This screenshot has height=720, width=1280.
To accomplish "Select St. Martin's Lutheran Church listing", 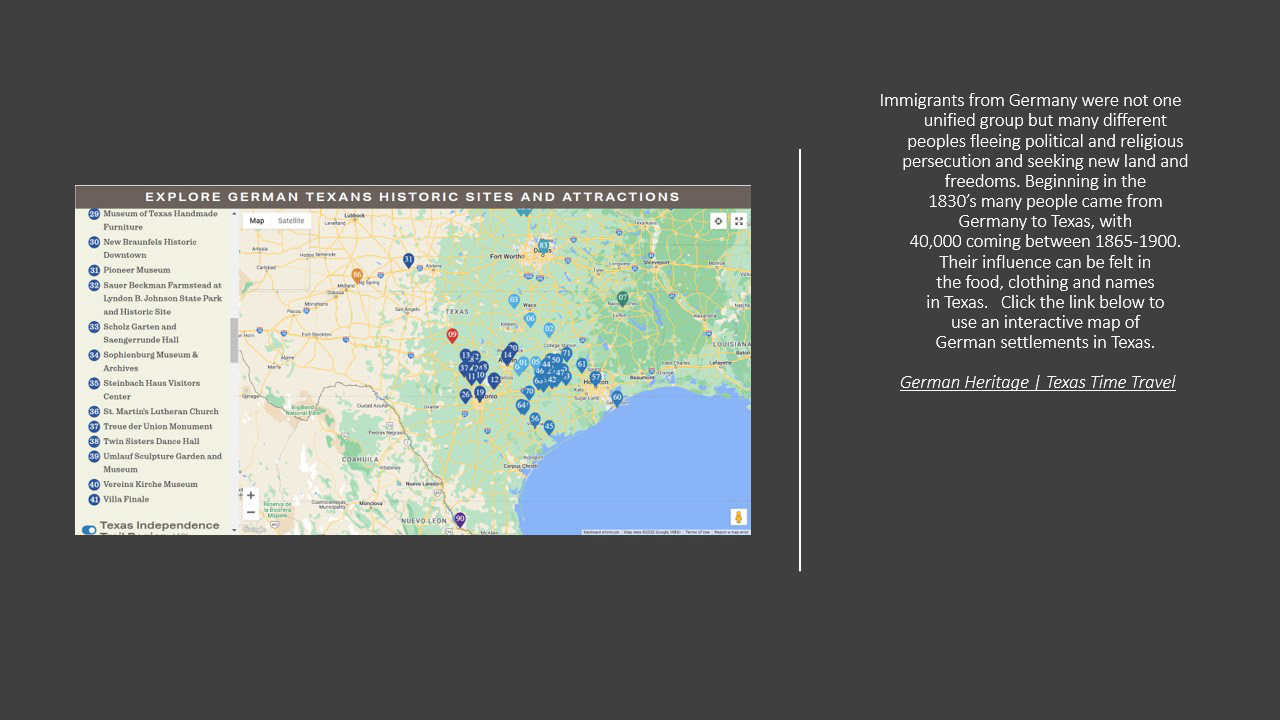I will (x=154, y=411).
